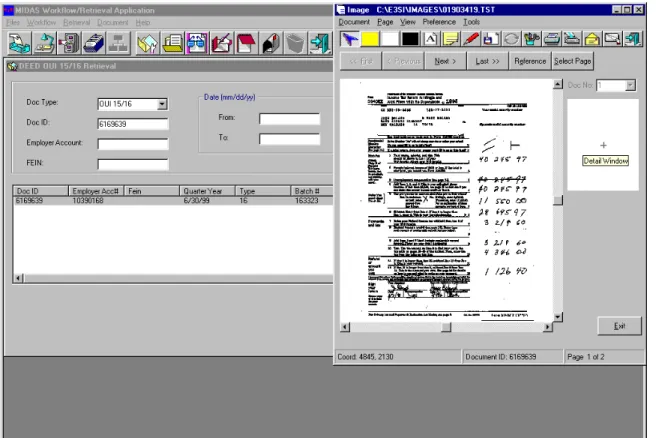Click the grayed rotate arrows icon
This screenshot has width=656, height=438.
511,39
